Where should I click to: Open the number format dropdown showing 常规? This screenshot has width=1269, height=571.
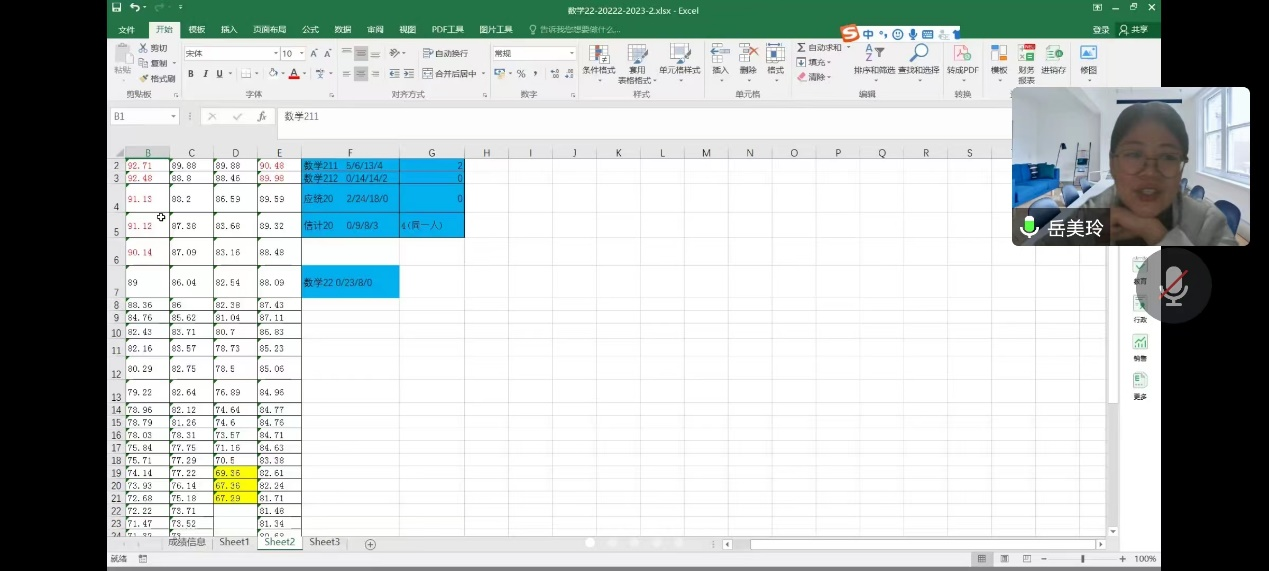(x=572, y=53)
